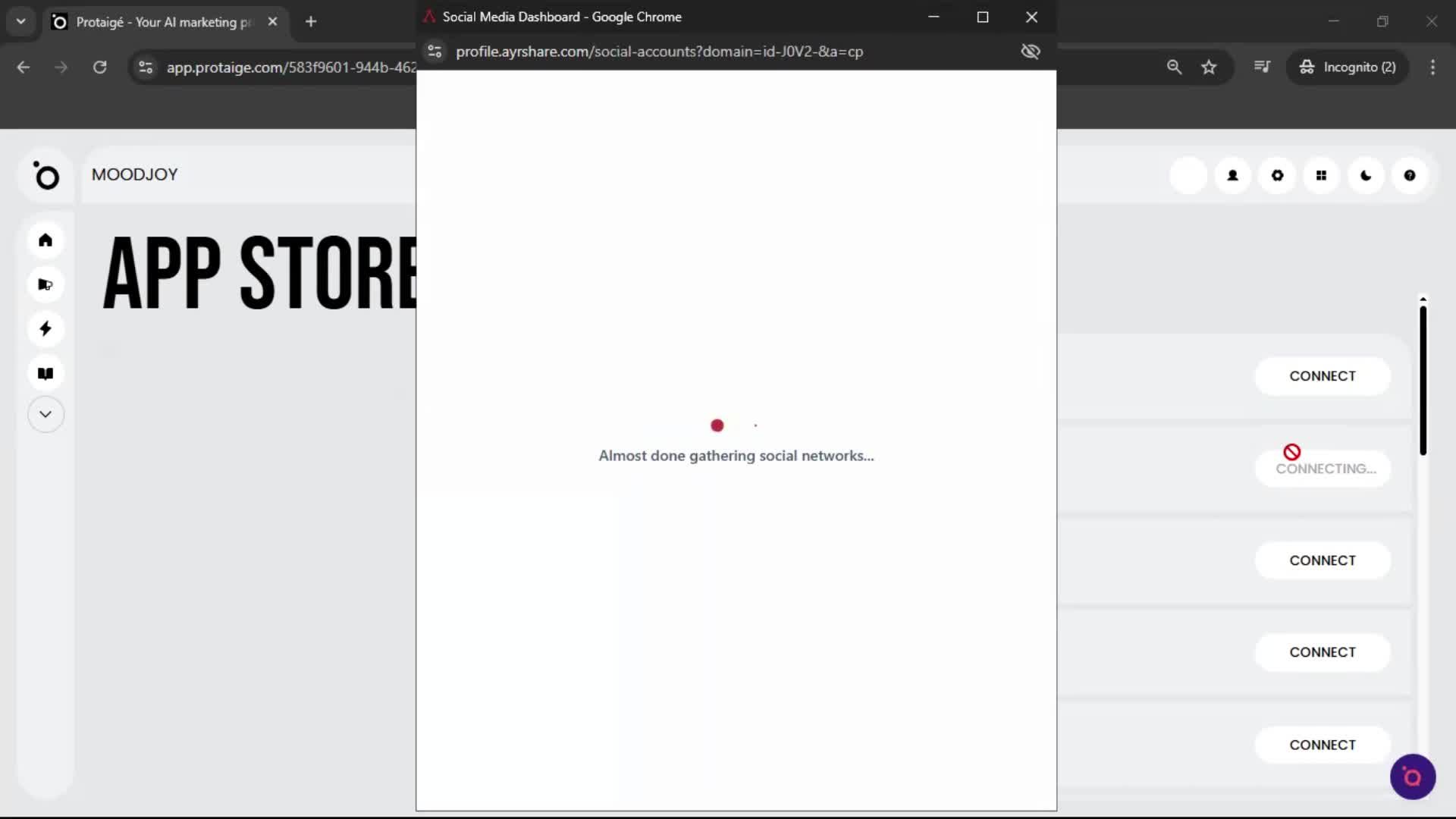Click the apps grid icon
The image size is (1456, 819).
(1322, 175)
